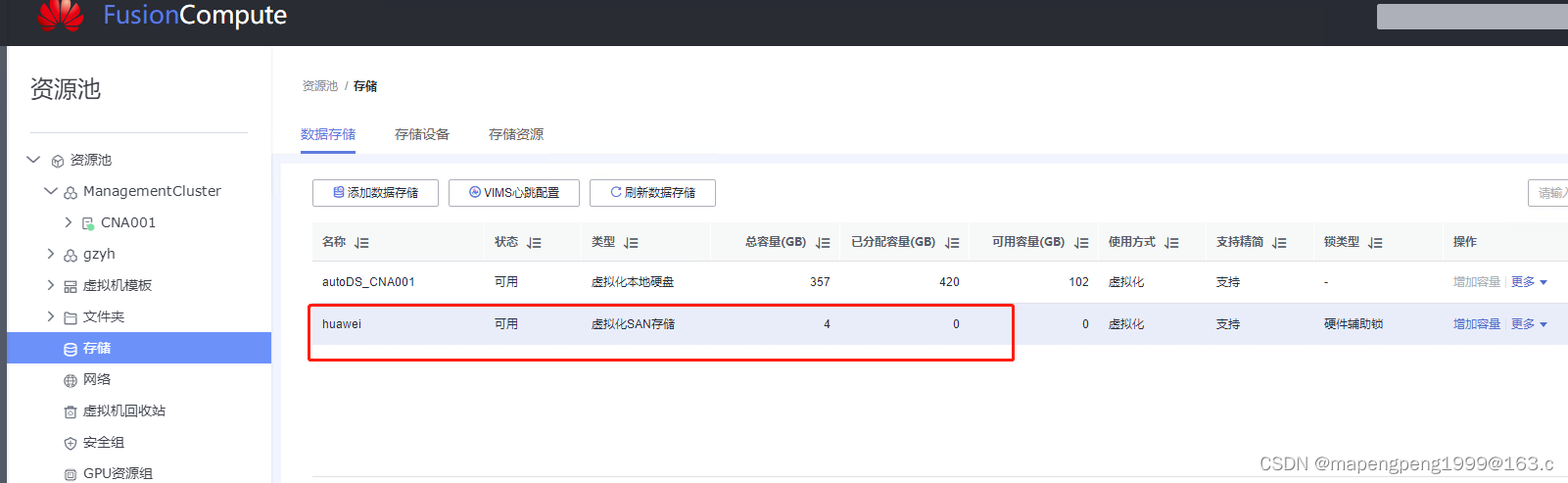Switch to the 存储设备 tab
The height and width of the screenshot is (483, 1568).
(422, 134)
